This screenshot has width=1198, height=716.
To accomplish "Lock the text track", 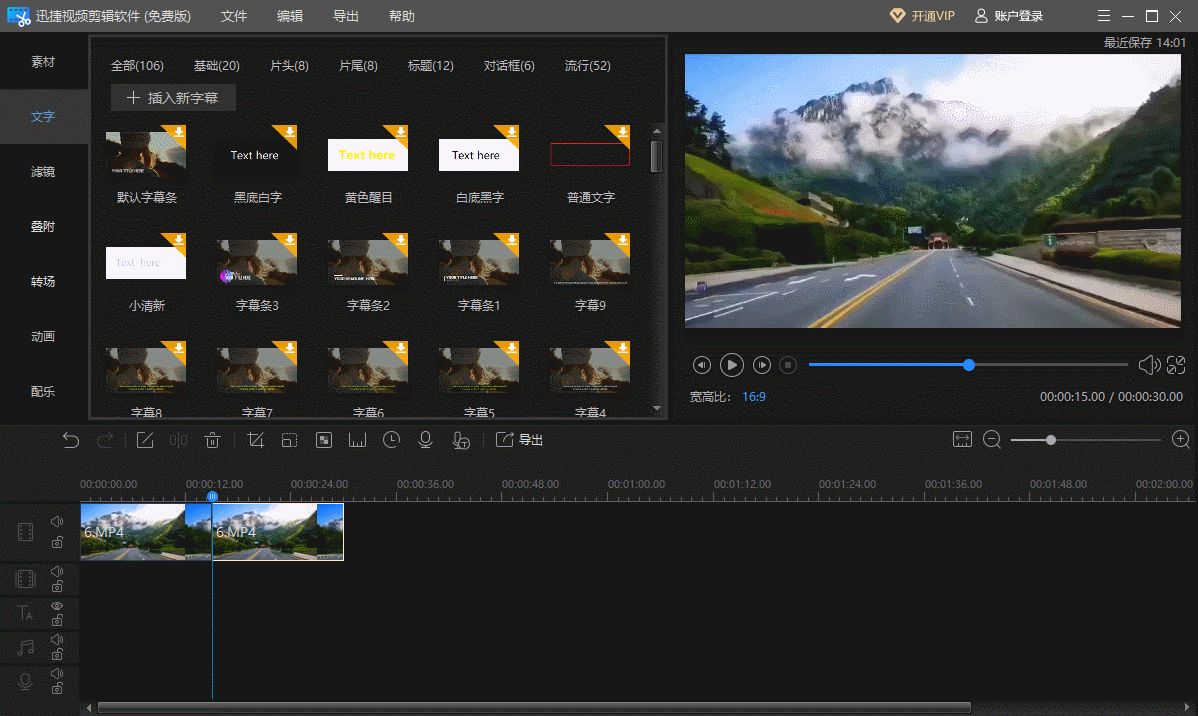I will click(x=57, y=620).
